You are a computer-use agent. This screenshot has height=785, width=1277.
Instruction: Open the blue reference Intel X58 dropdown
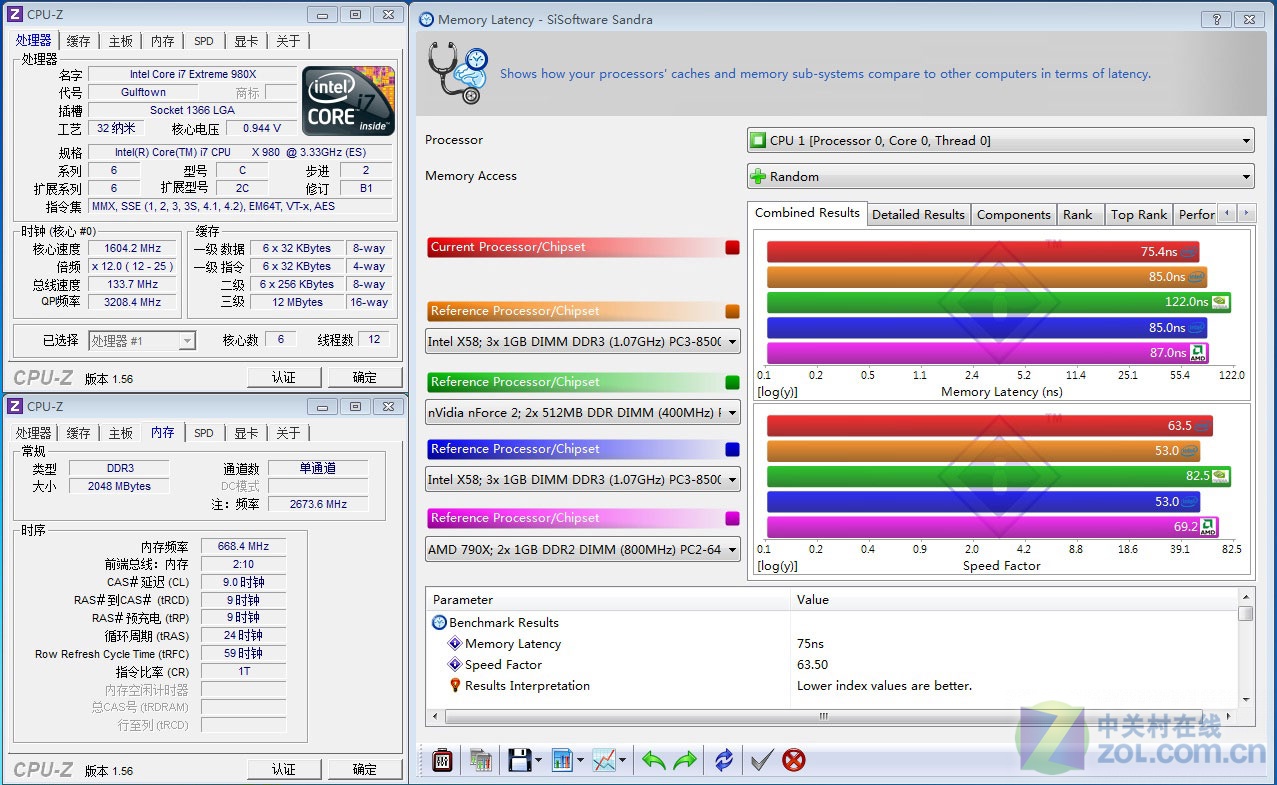pyautogui.click(x=583, y=479)
